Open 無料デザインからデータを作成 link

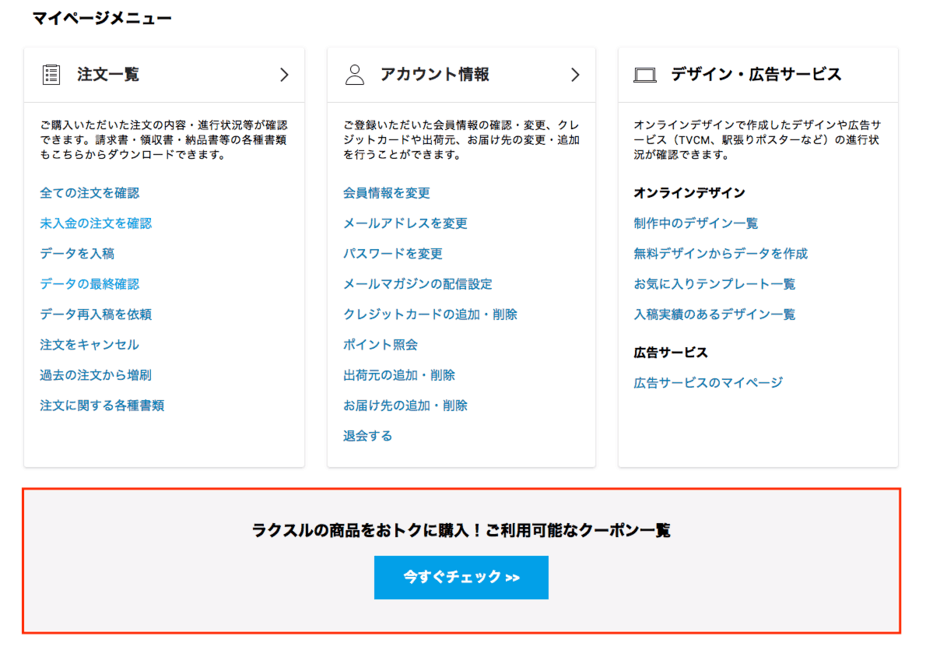tap(721, 254)
